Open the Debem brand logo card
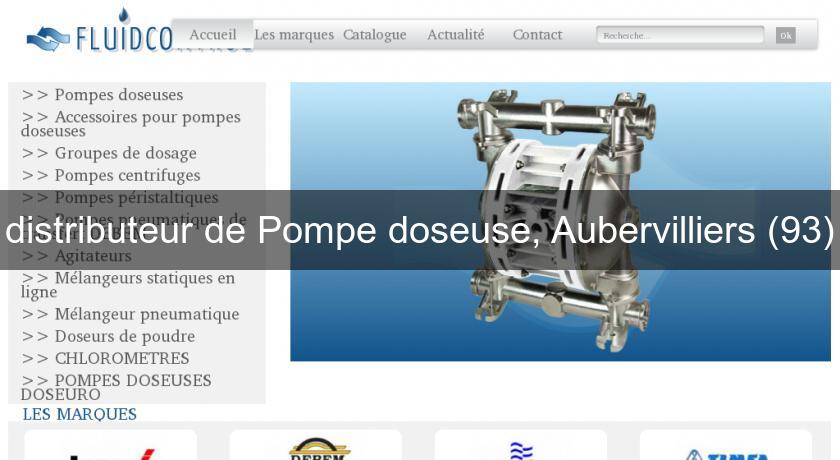 point(316,447)
